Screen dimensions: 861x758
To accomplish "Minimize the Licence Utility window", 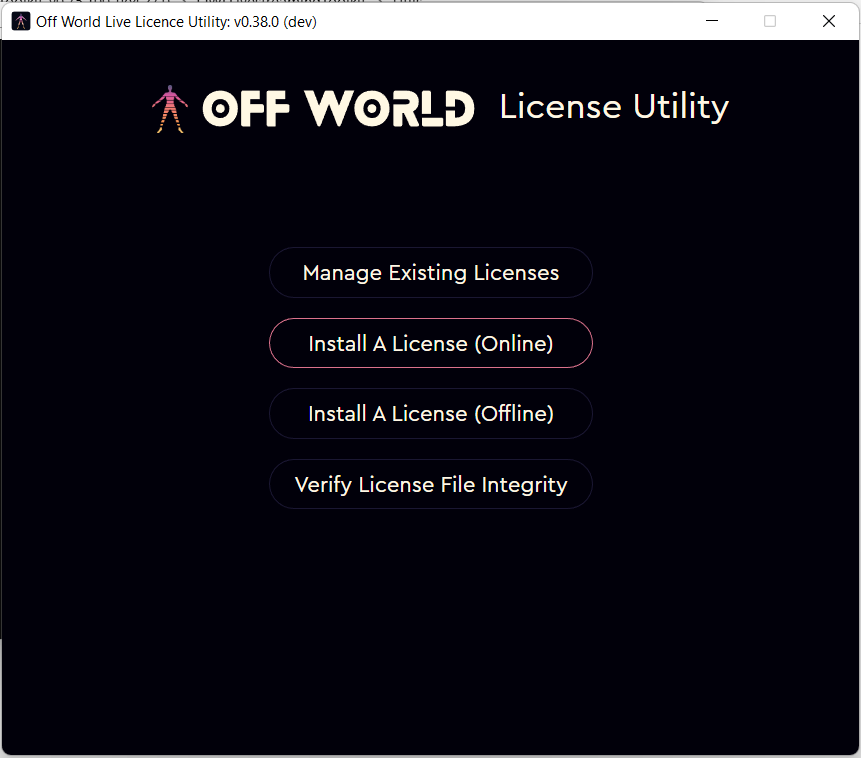I will pos(712,21).
